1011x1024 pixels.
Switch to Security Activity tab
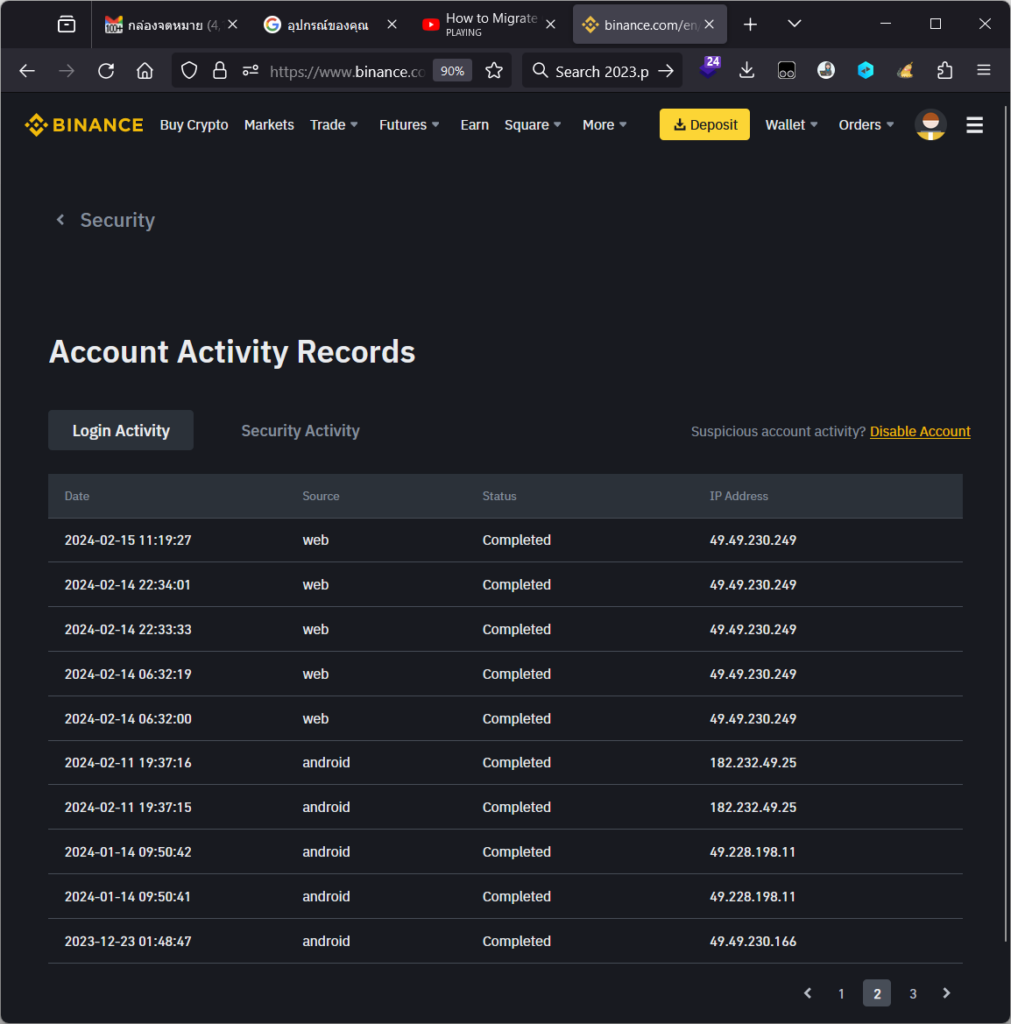[x=300, y=431]
